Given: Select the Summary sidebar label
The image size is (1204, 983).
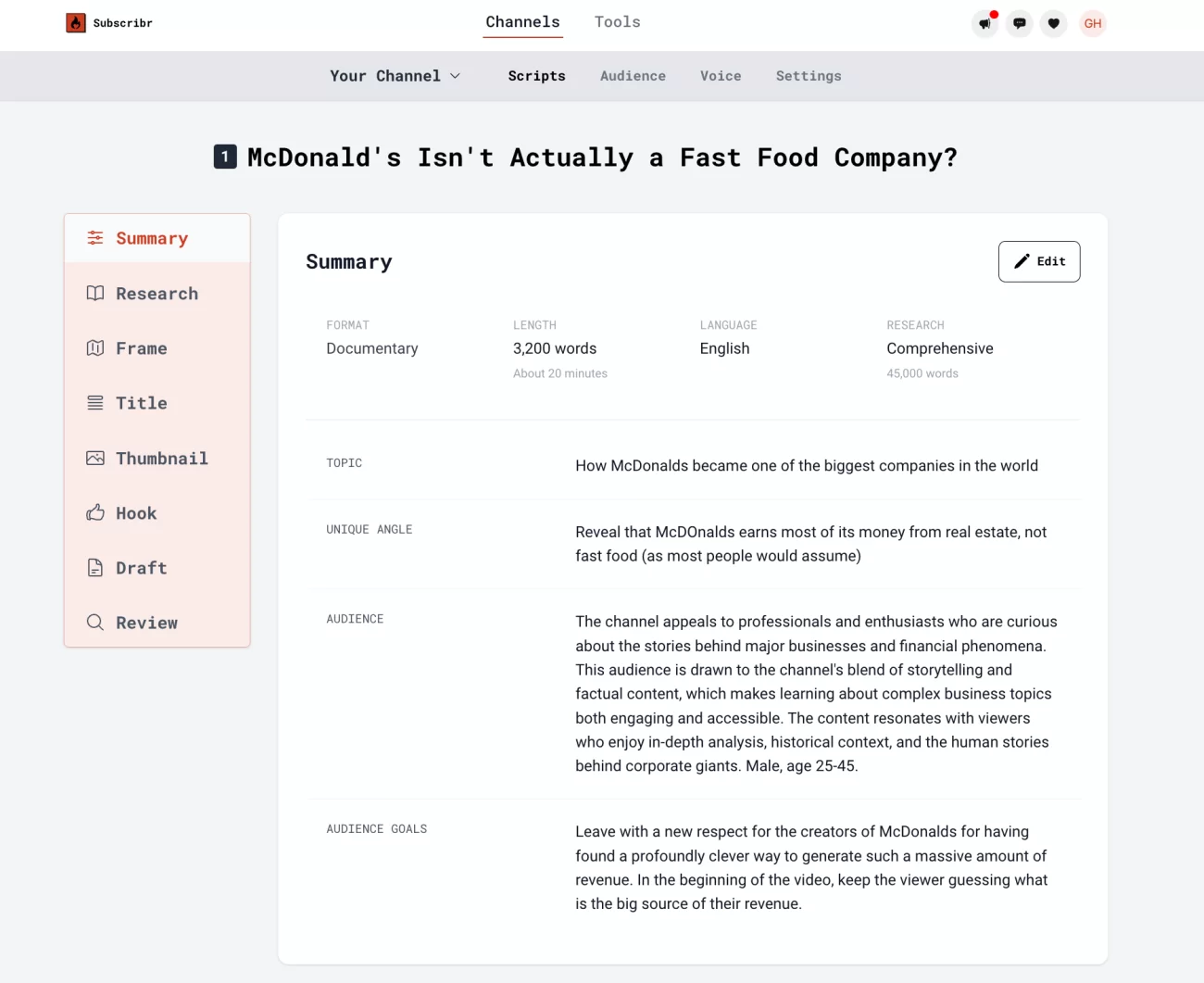Looking at the screenshot, I should point(152,238).
